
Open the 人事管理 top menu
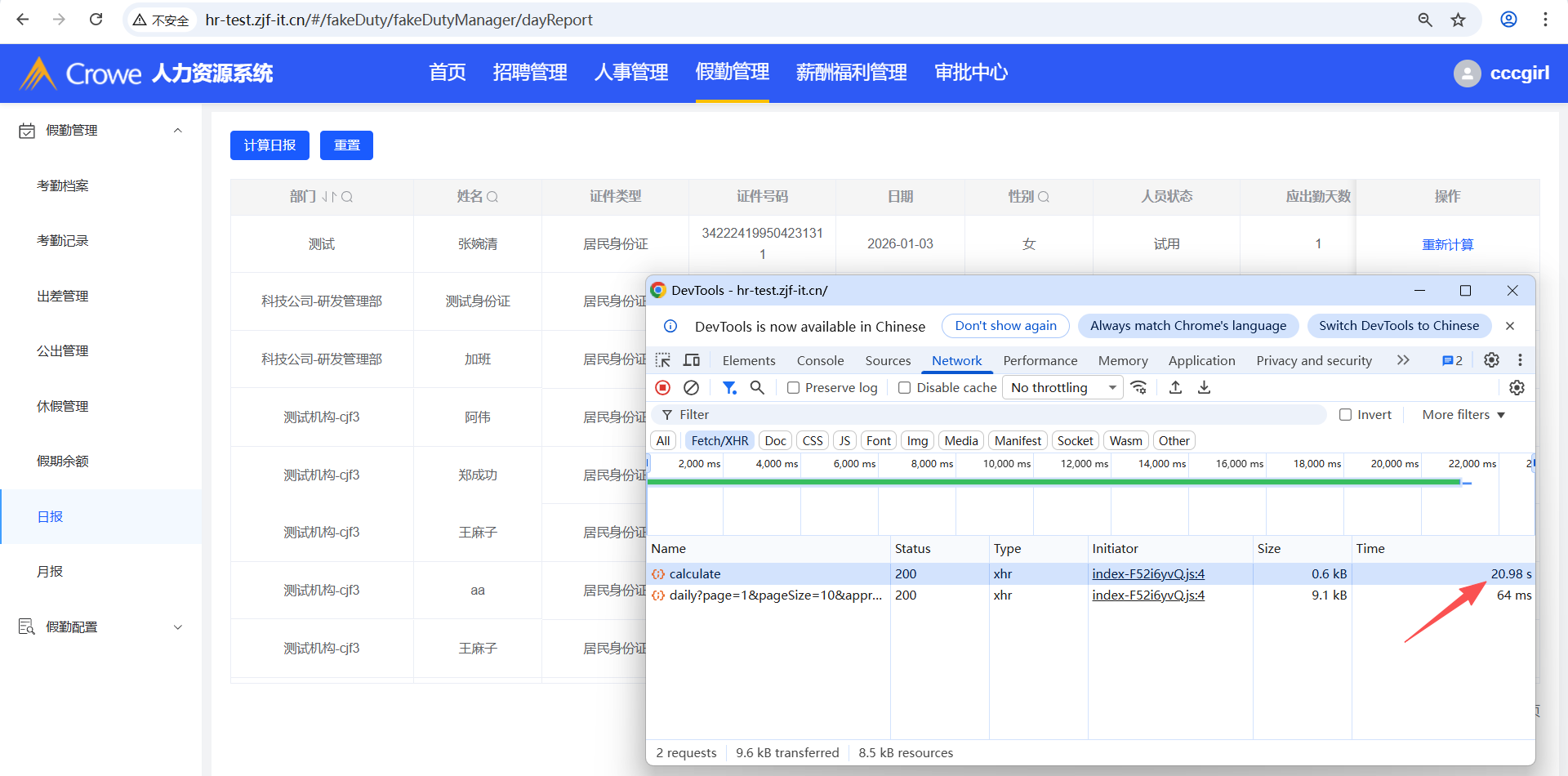[630, 73]
